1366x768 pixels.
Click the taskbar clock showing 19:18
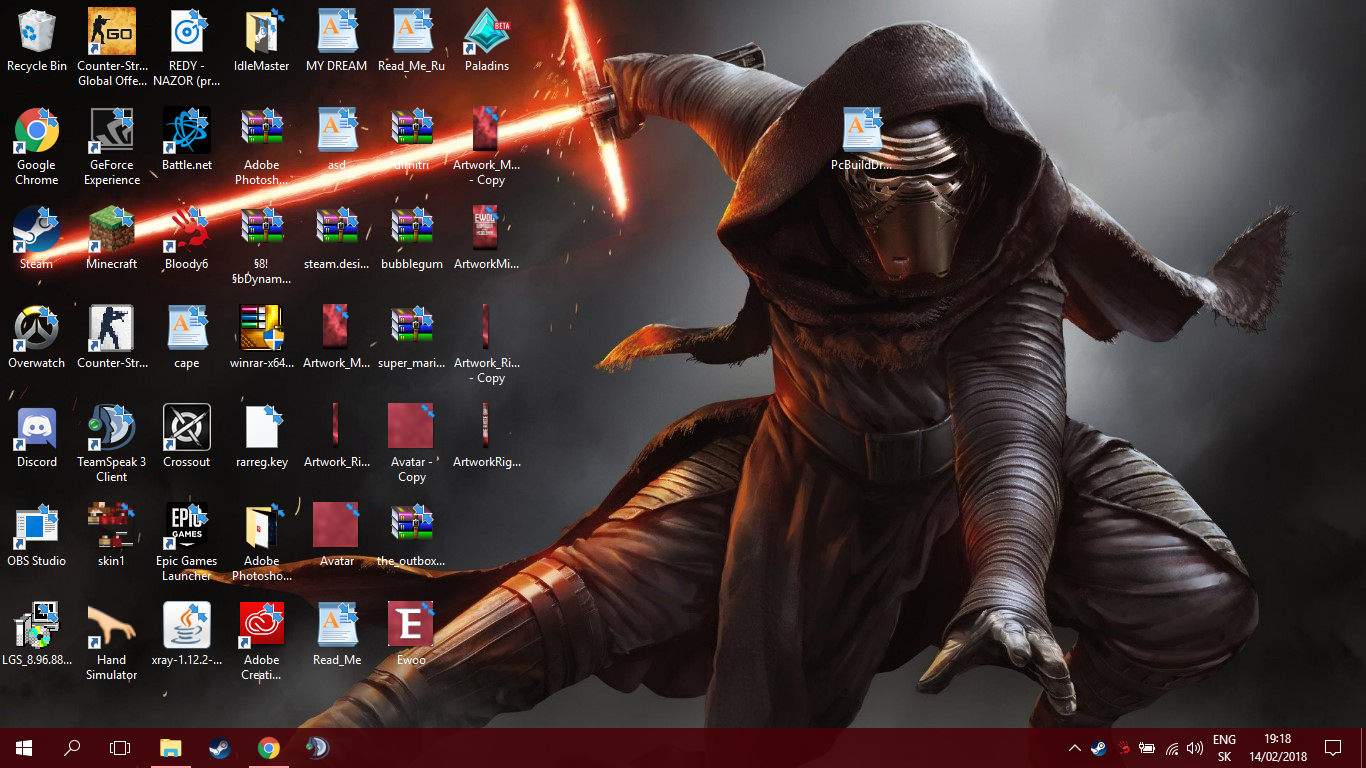1277,748
